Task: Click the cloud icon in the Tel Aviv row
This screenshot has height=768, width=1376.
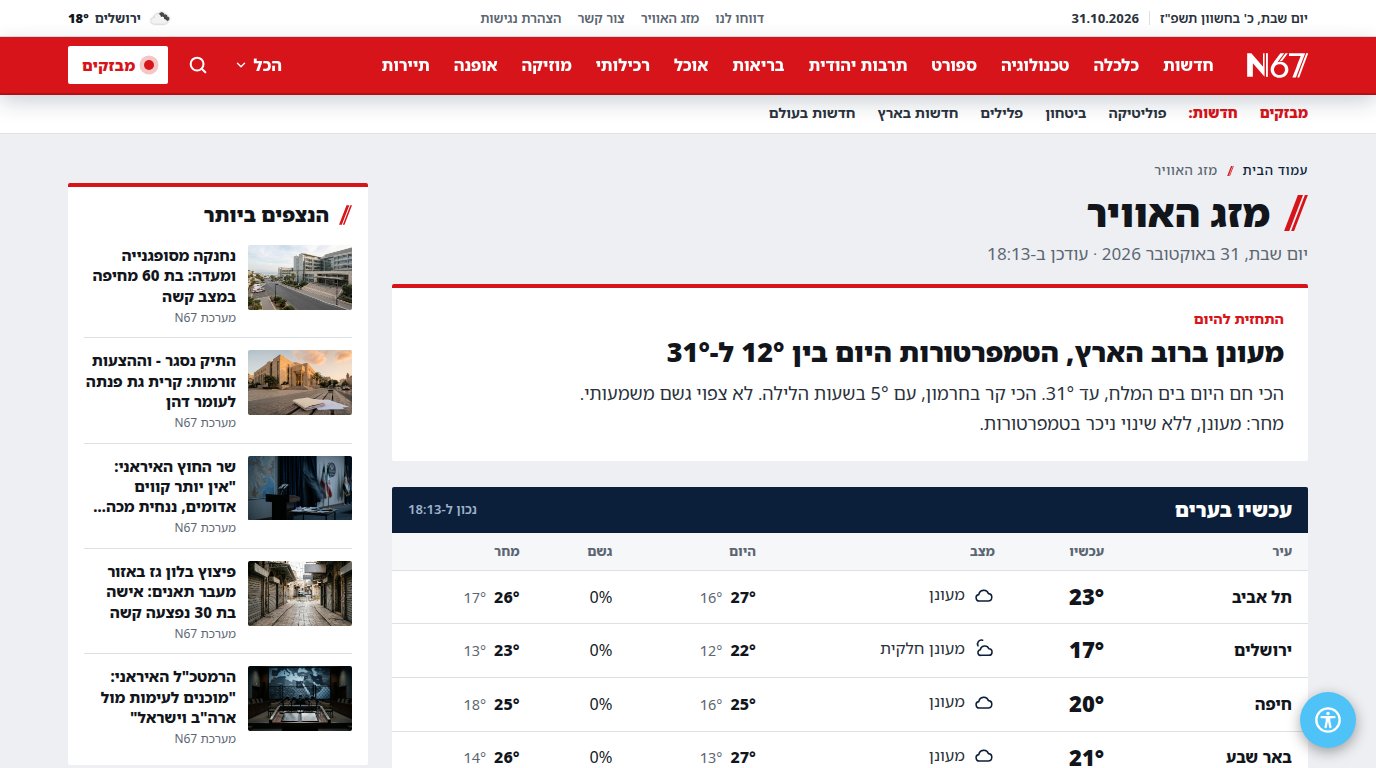Action: click(x=984, y=597)
